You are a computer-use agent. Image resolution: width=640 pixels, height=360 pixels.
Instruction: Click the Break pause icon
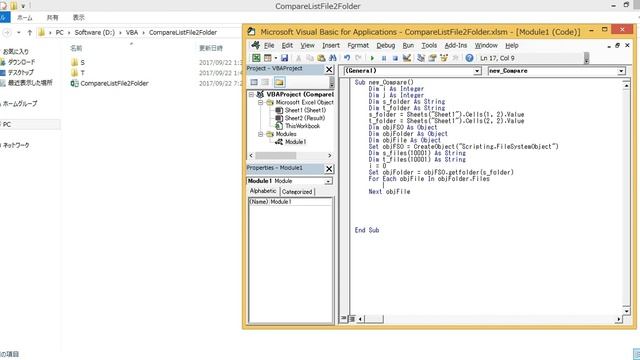pos(384,58)
